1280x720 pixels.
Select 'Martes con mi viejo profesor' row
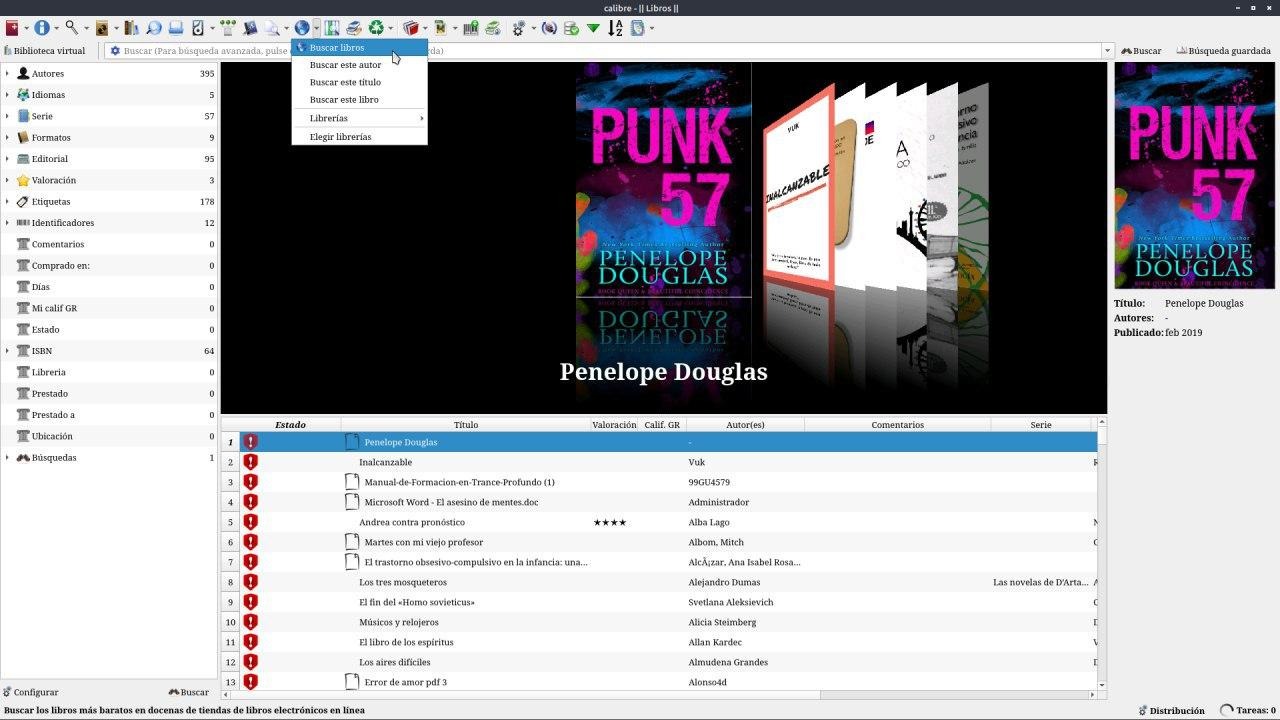click(x=659, y=542)
